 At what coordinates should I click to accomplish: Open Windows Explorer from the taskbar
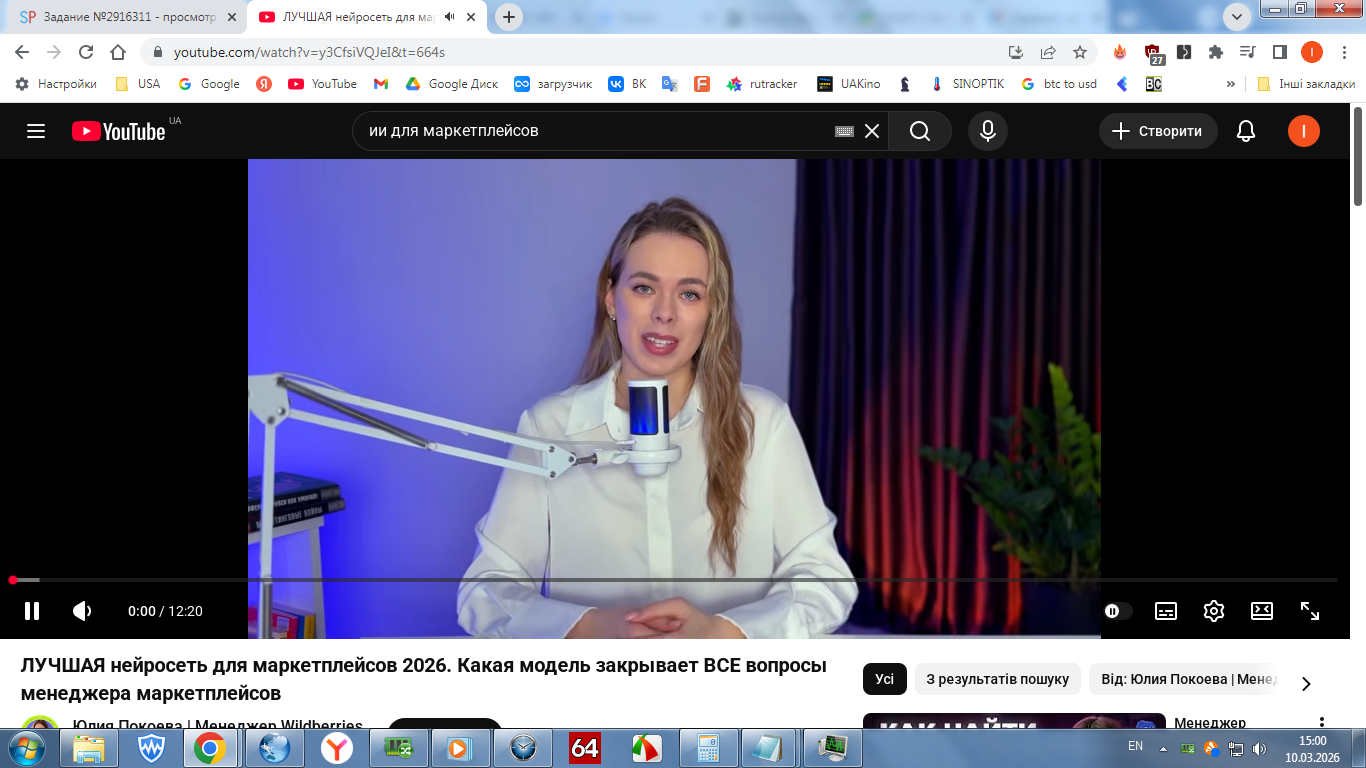click(89, 748)
